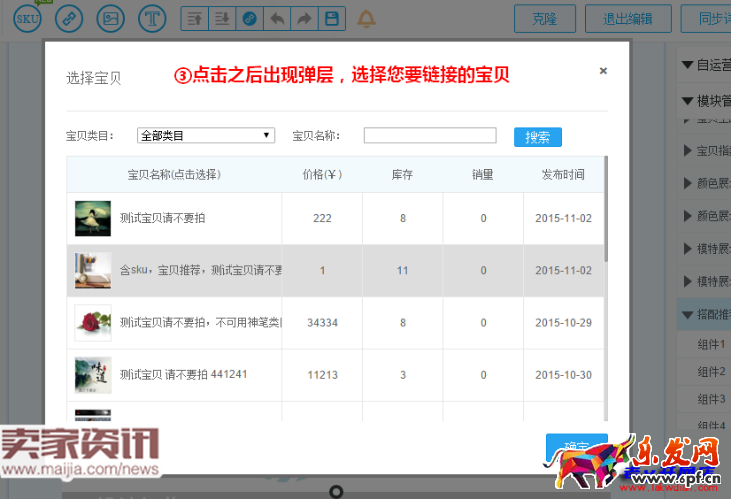Click the move layer down toolbar icon
731x499 pixels.
point(222,19)
